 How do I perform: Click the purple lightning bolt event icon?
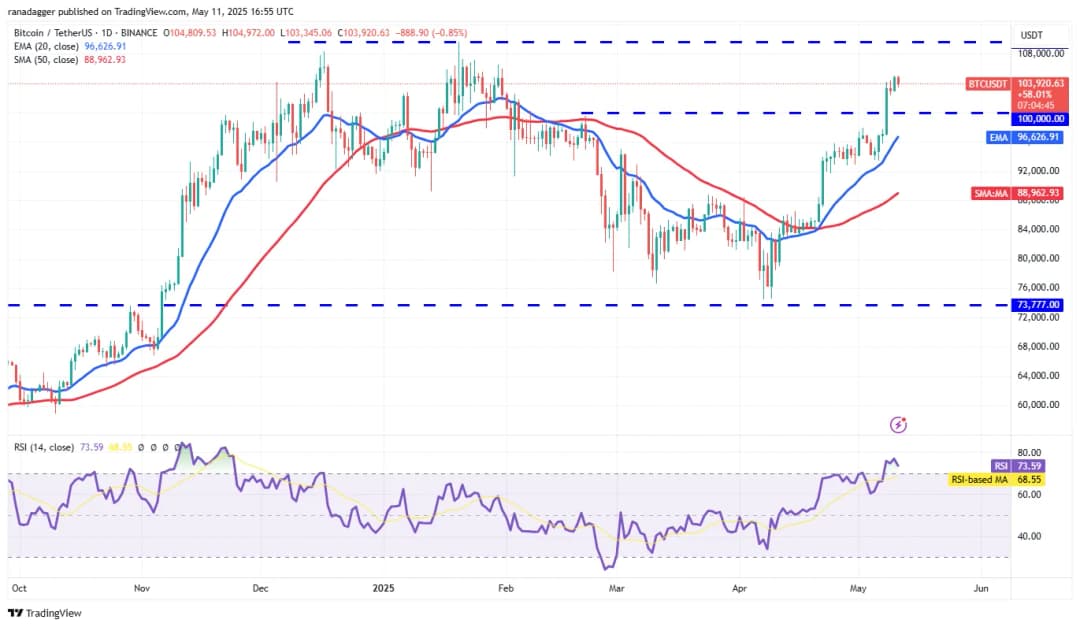(x=898, y=425)
